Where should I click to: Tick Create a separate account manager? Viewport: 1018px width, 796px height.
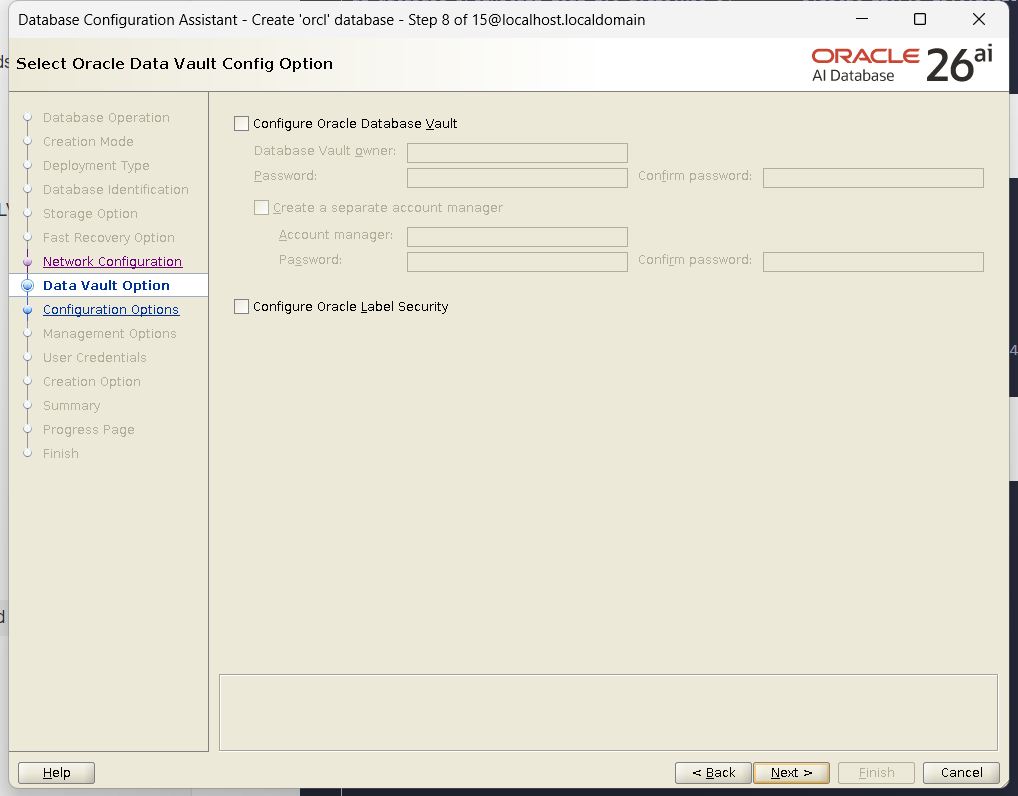click(x=261, y=208)
